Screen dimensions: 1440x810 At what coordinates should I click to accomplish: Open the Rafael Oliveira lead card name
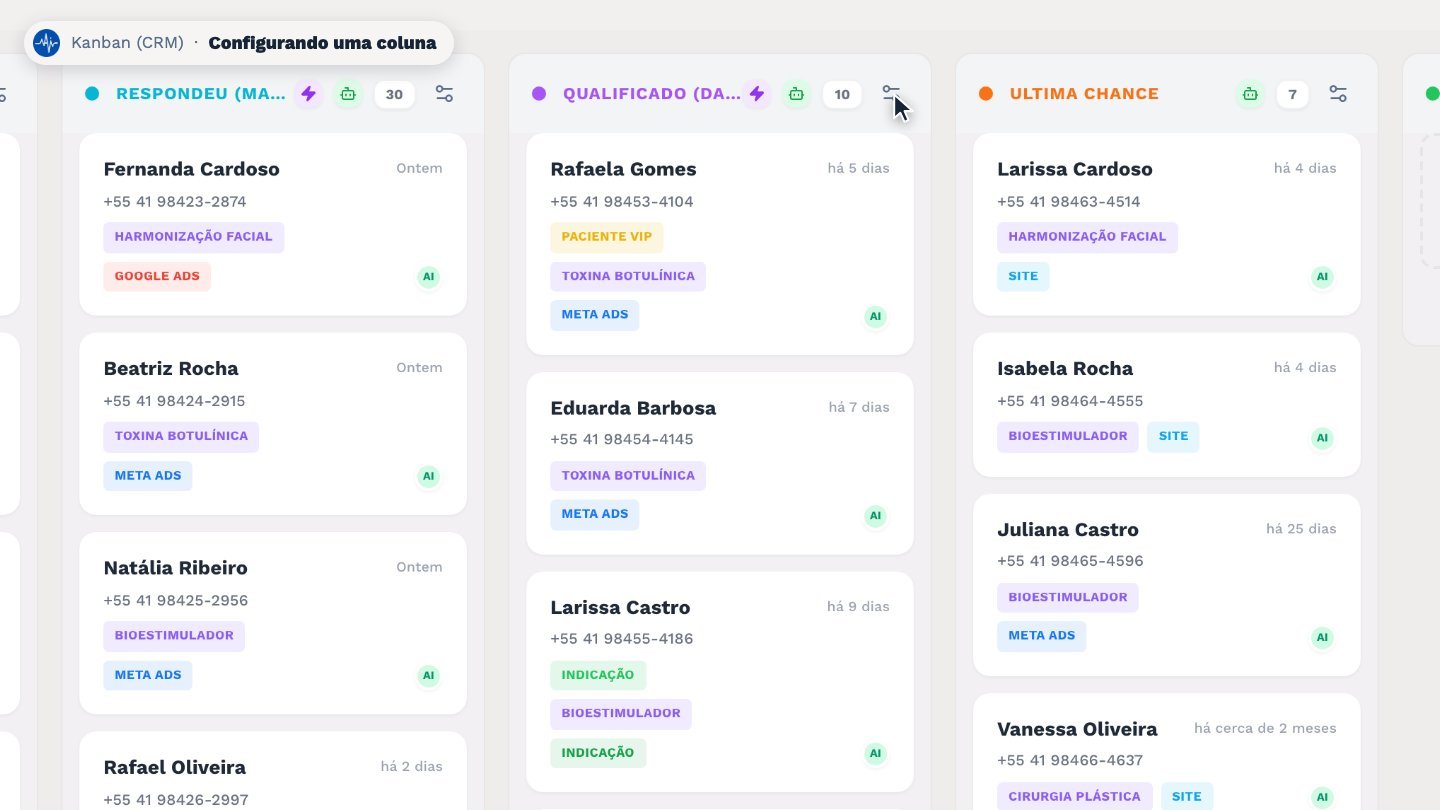175,768
